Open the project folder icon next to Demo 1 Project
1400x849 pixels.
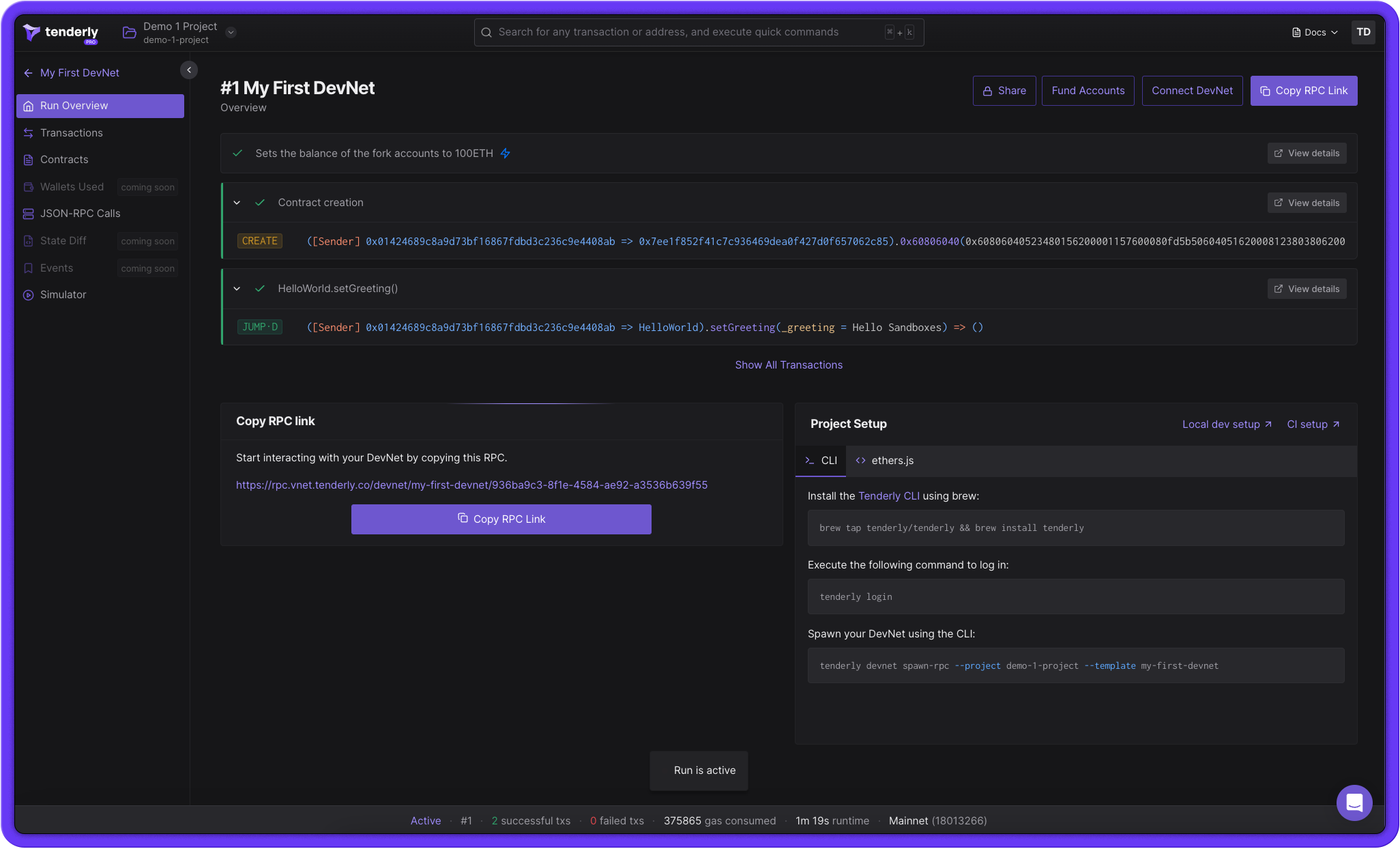pos(129,31)
